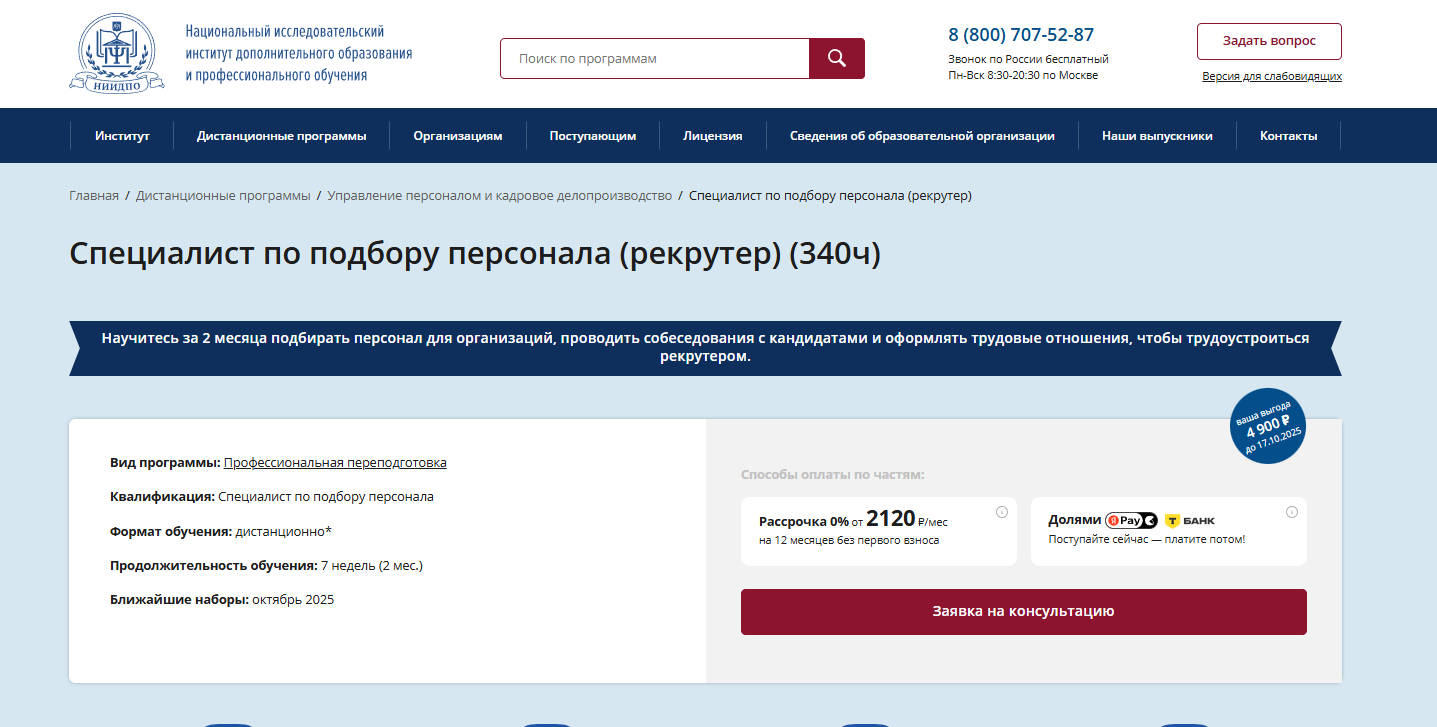
Task: Go to Контакты page
Action: 1288,136
